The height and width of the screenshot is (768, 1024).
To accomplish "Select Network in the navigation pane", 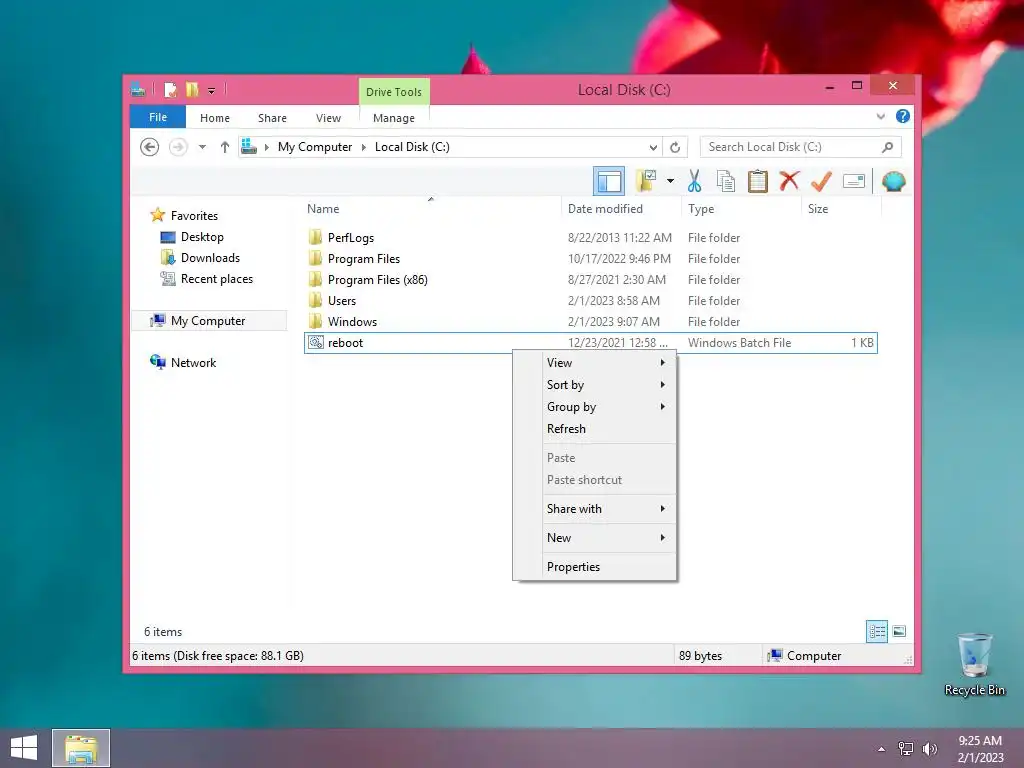I will pos(193,362).
